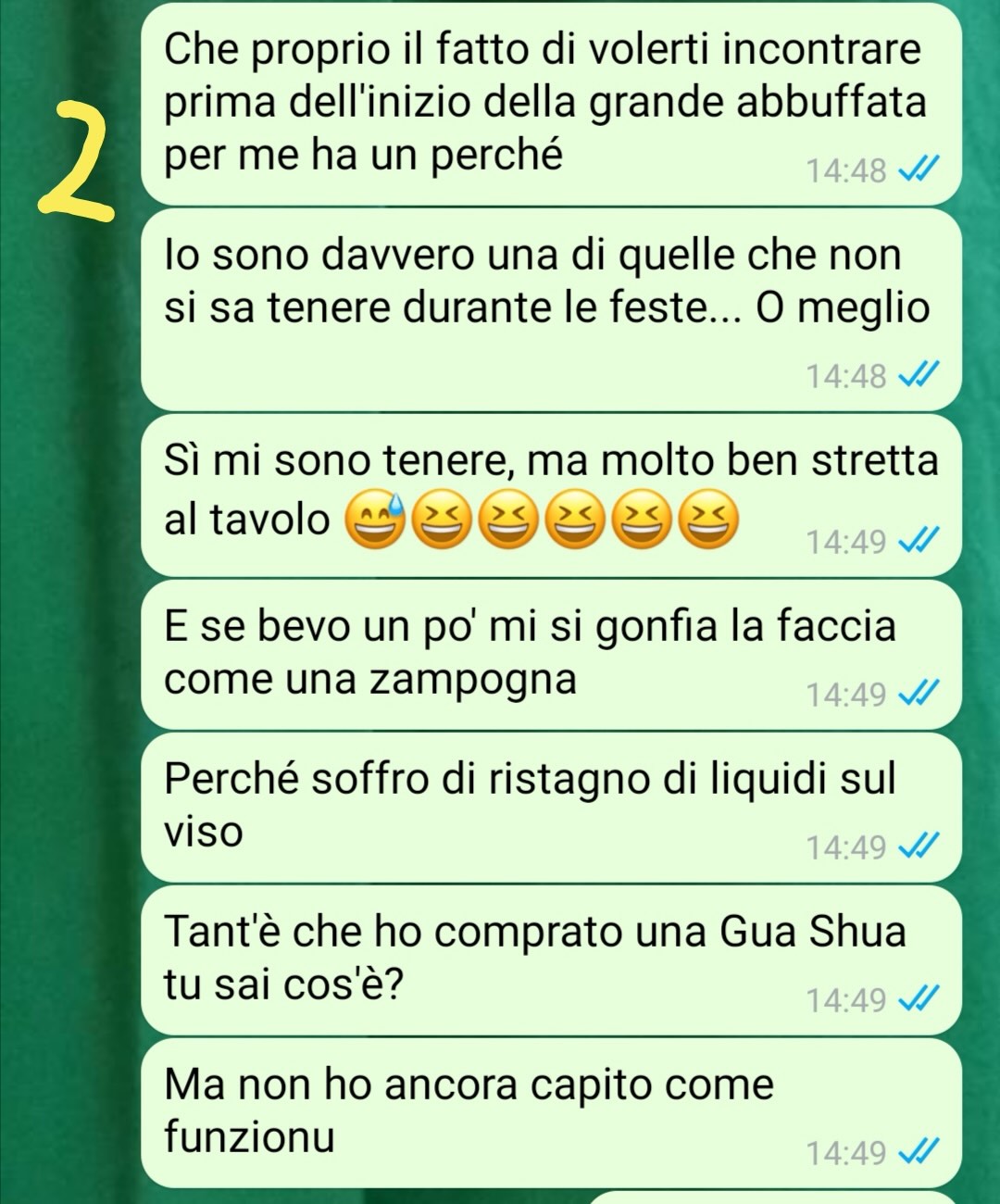Tap the sweat-smile emoji after 'al tavolo'

tap(375, 521)
